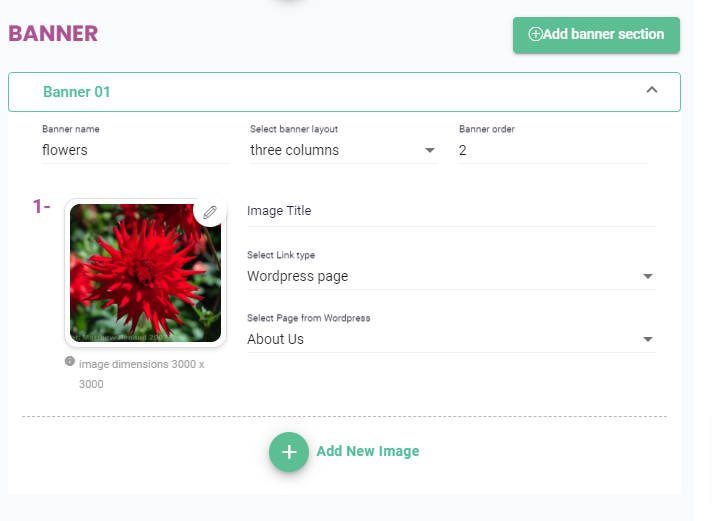Click the BANNER section heading
Screen dimensions: 712x521
[53, 33]
